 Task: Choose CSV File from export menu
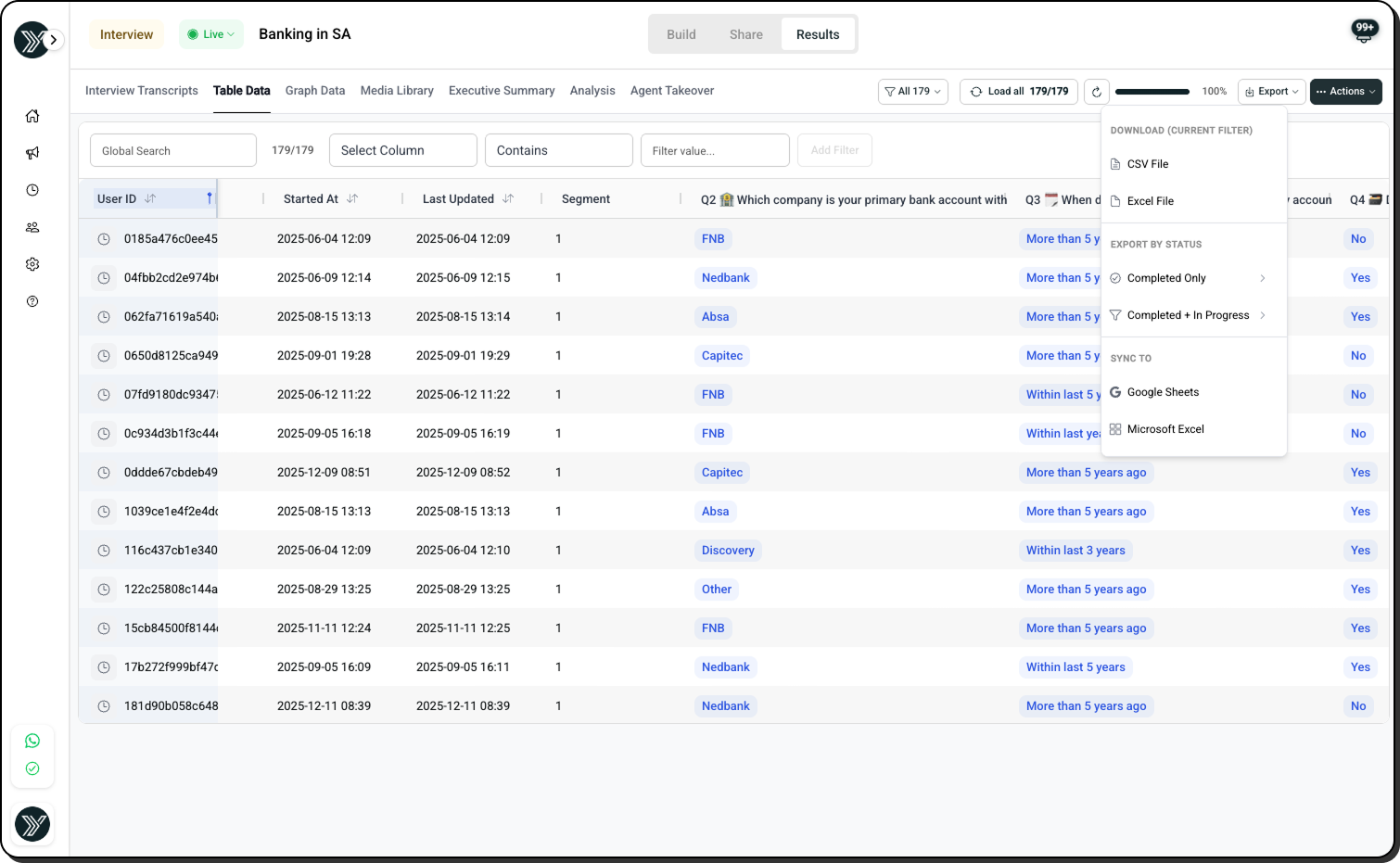[1147, 164]
